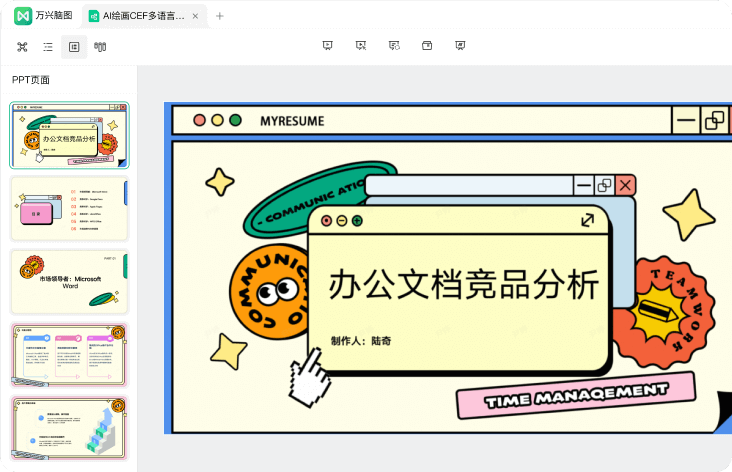The image size is (732, 472).
Task: Switch to the kanban board view icon
Action: pyautogui.click(x=100, y=47)
